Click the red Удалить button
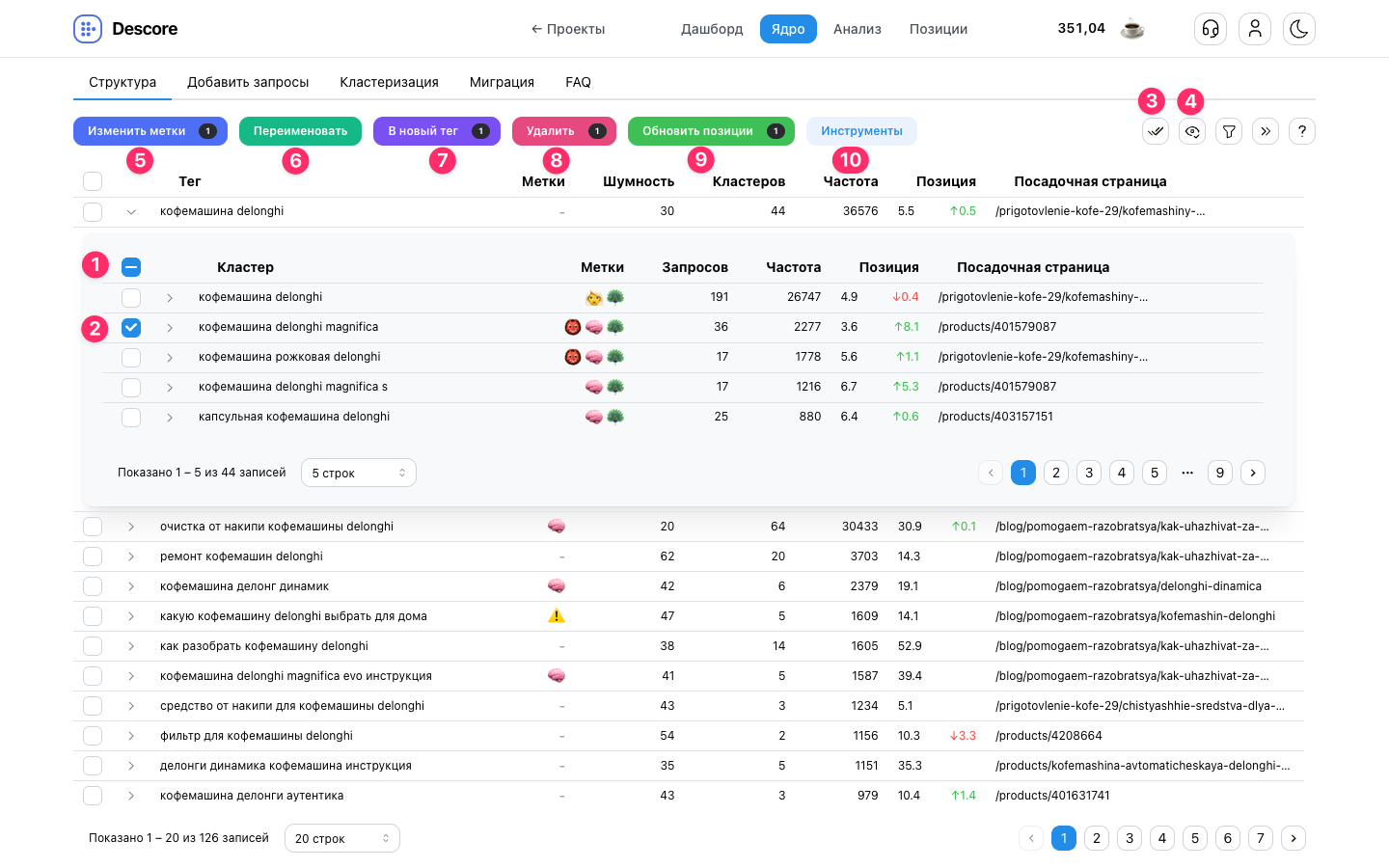 pyautogui.click(x=564, y=131)
